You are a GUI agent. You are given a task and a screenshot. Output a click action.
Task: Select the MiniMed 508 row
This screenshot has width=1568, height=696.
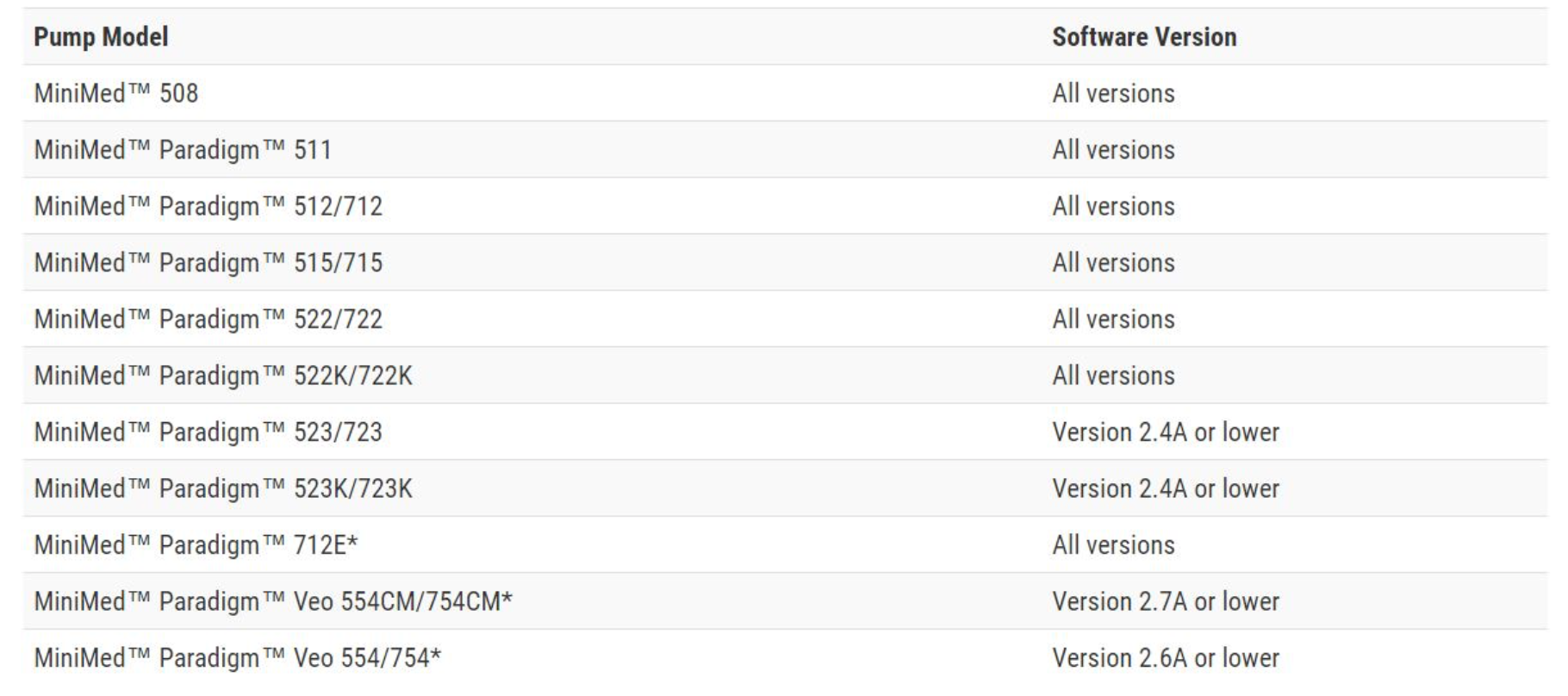[785, 93]
